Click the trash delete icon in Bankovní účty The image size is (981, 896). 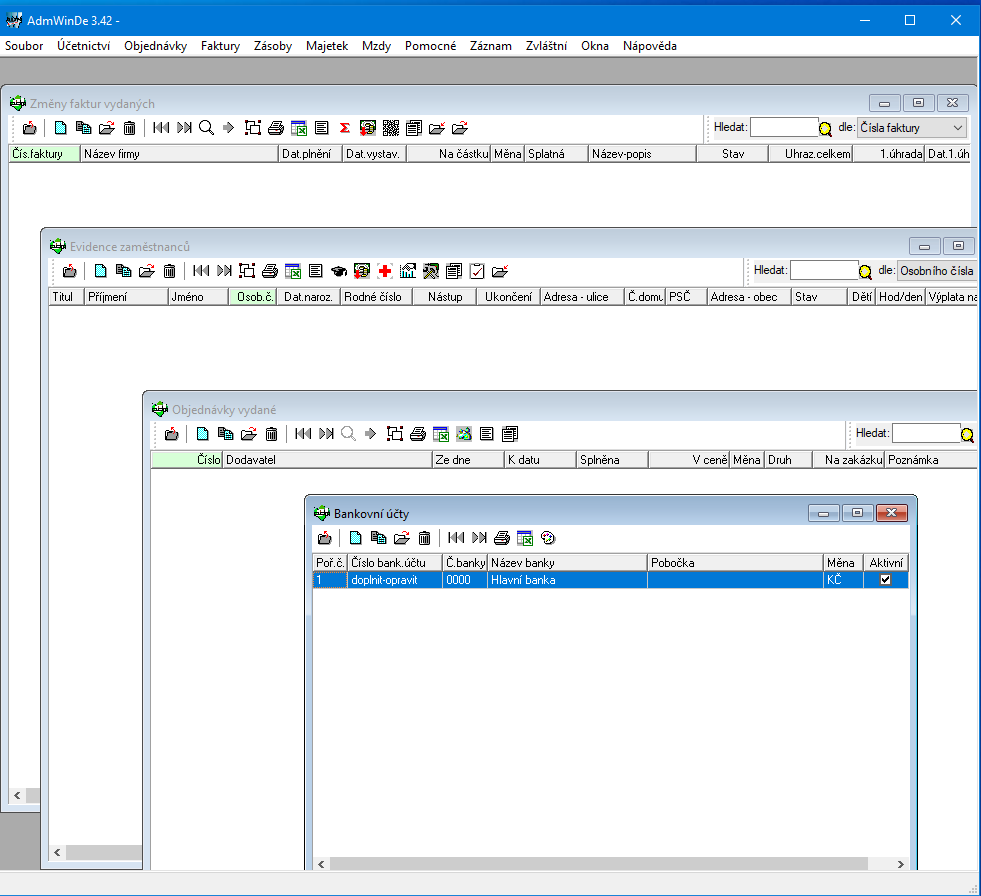tap(424, 538)
